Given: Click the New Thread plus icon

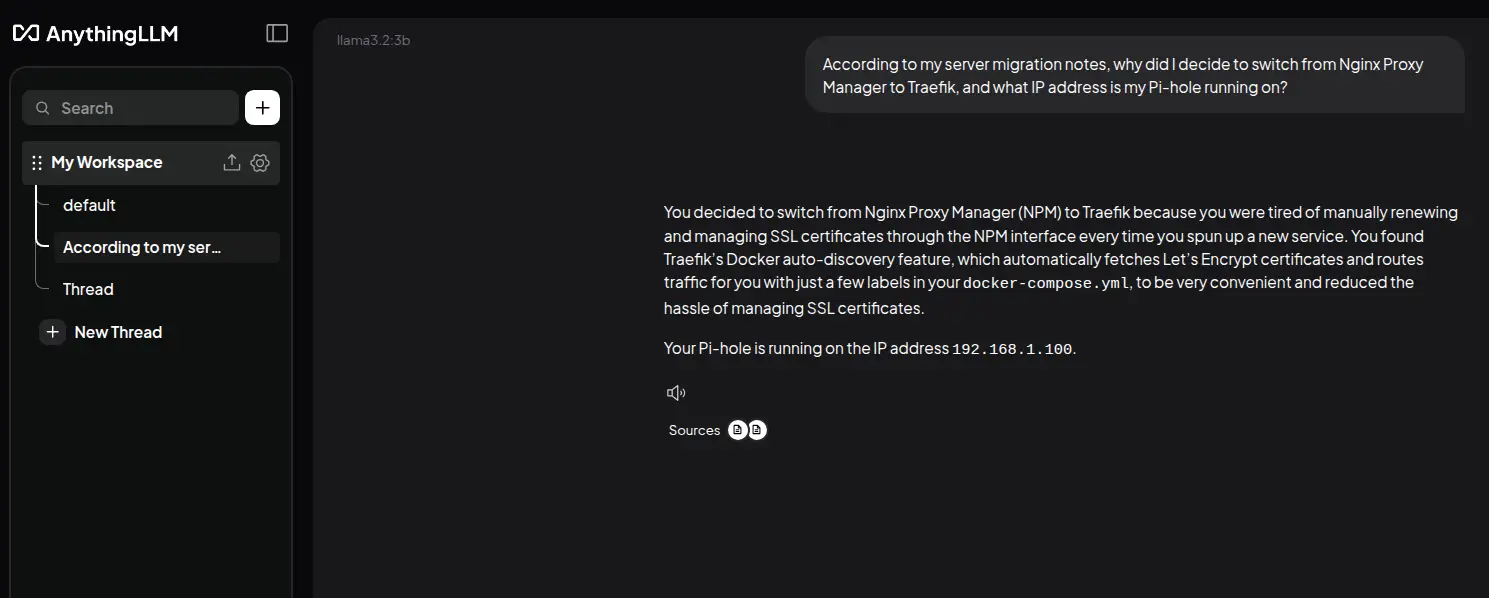Looking at the screenshot, I should (x=53, y=332).
